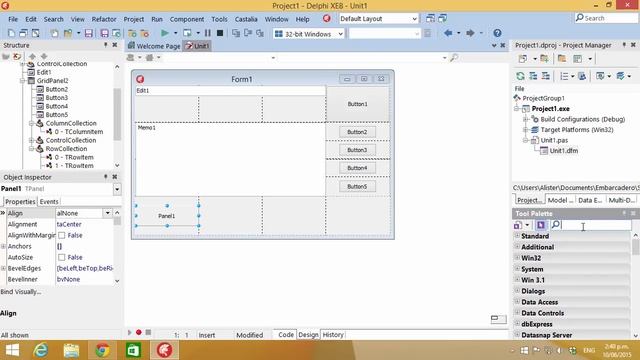Click the Refresh icon in Project Manager
This screenshot has width=640, height=360.
[520, 76]
